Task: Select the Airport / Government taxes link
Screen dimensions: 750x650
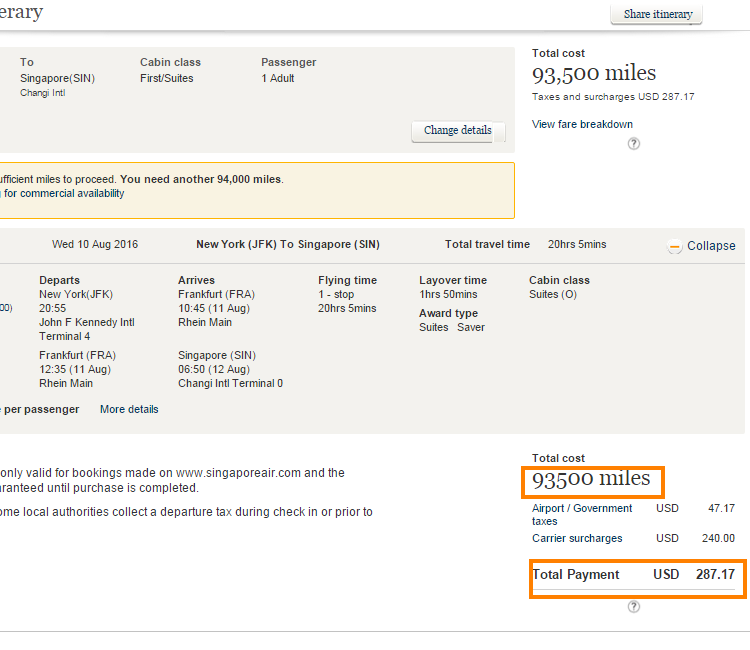Action: [582, 515]
